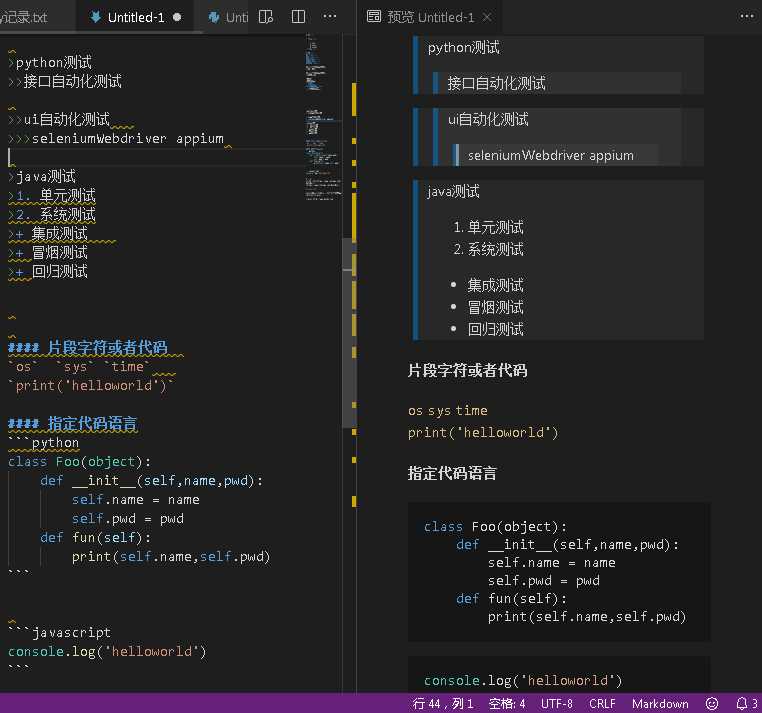762x713 pixels.
Task: Change end of line sequence CRLF
Action: click(x=602, y=703)
